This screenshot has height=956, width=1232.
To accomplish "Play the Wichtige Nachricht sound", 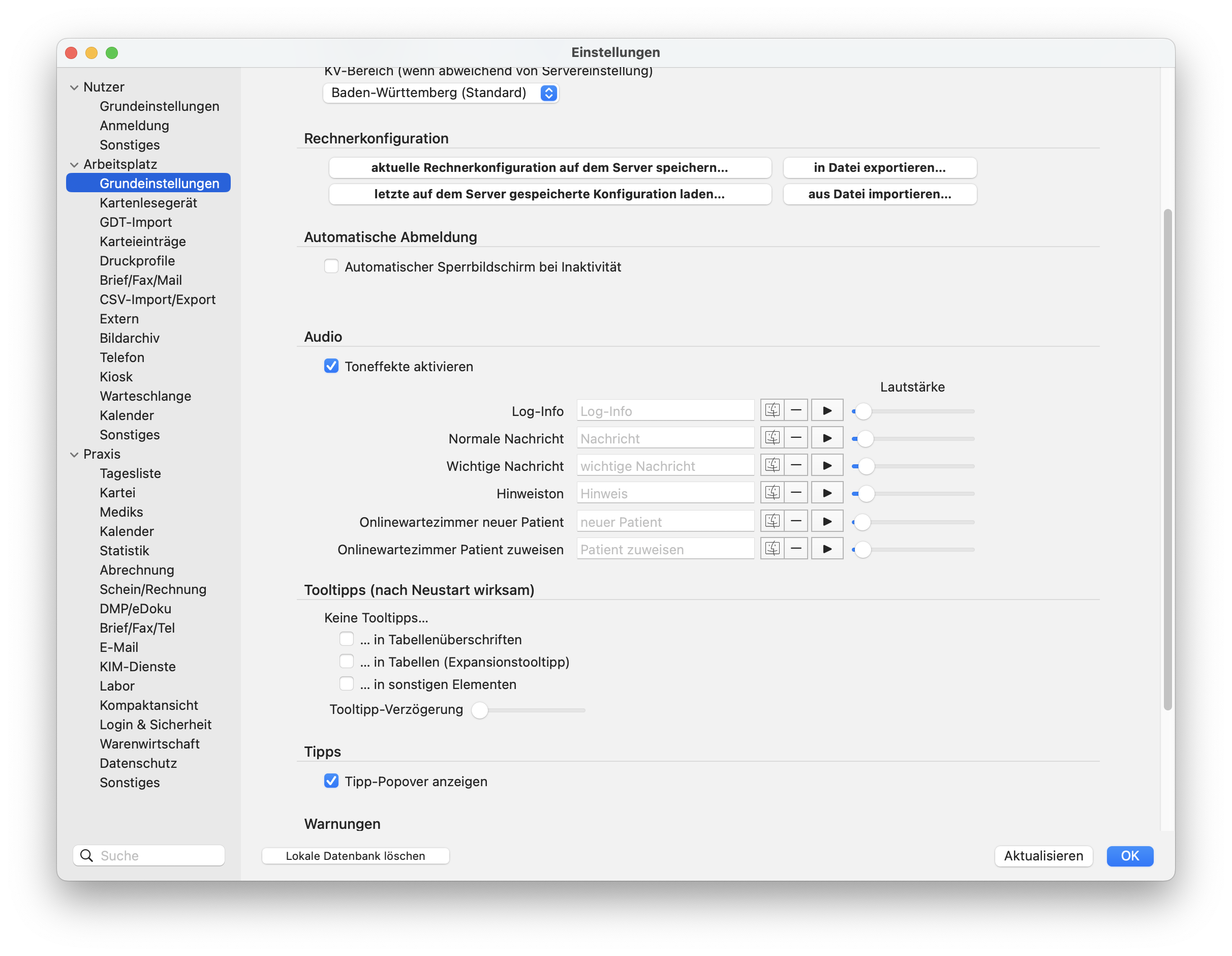I will coord(827,466).
